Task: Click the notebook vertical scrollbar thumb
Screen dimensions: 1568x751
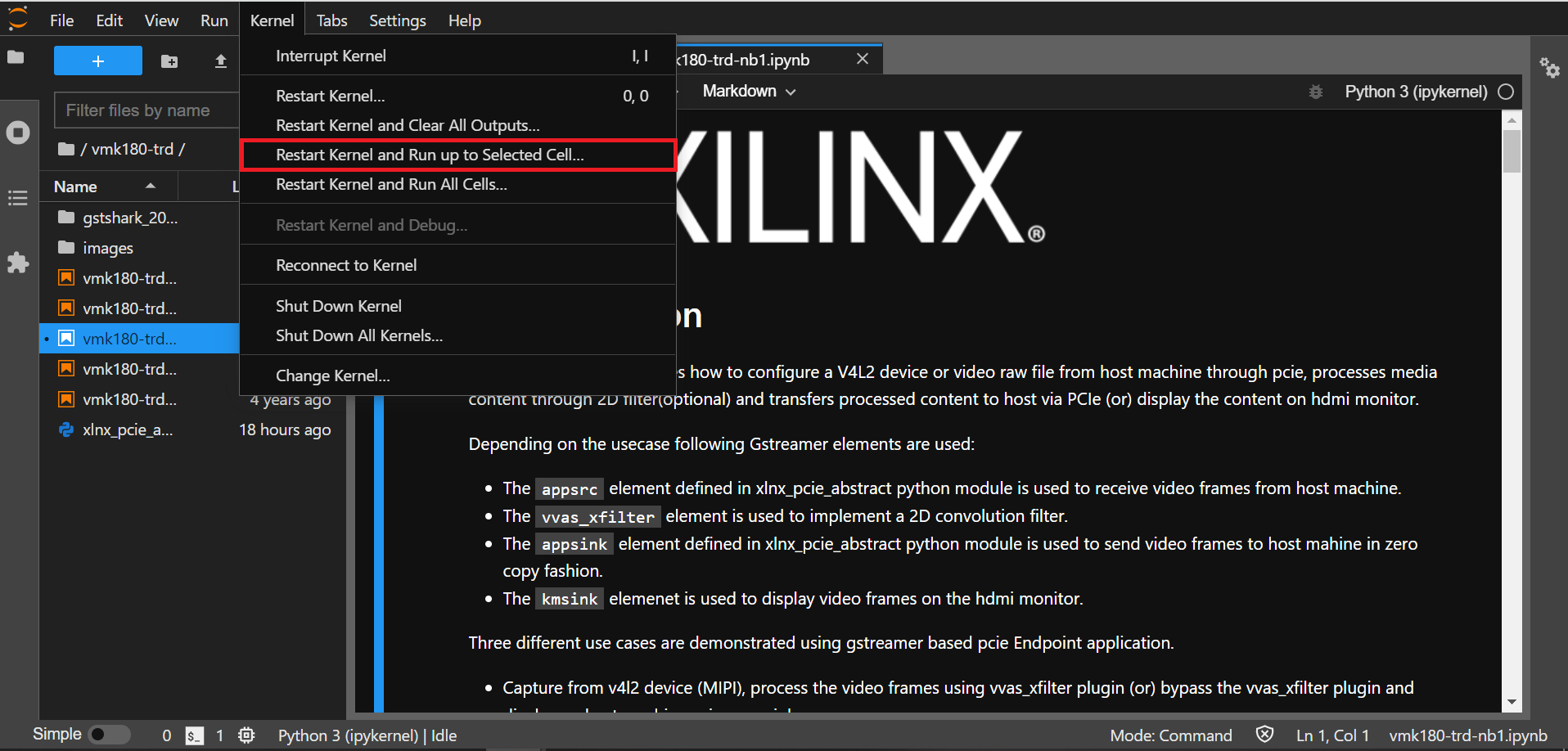Action: (x=1512, y=151)
